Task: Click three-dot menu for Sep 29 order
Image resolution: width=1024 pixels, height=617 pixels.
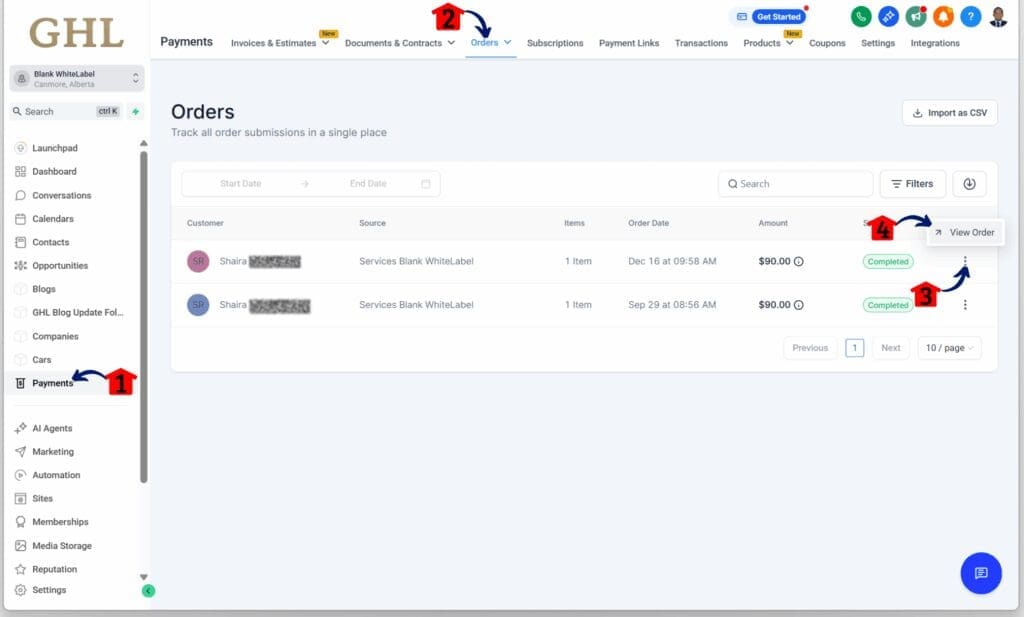Action: 965,305
